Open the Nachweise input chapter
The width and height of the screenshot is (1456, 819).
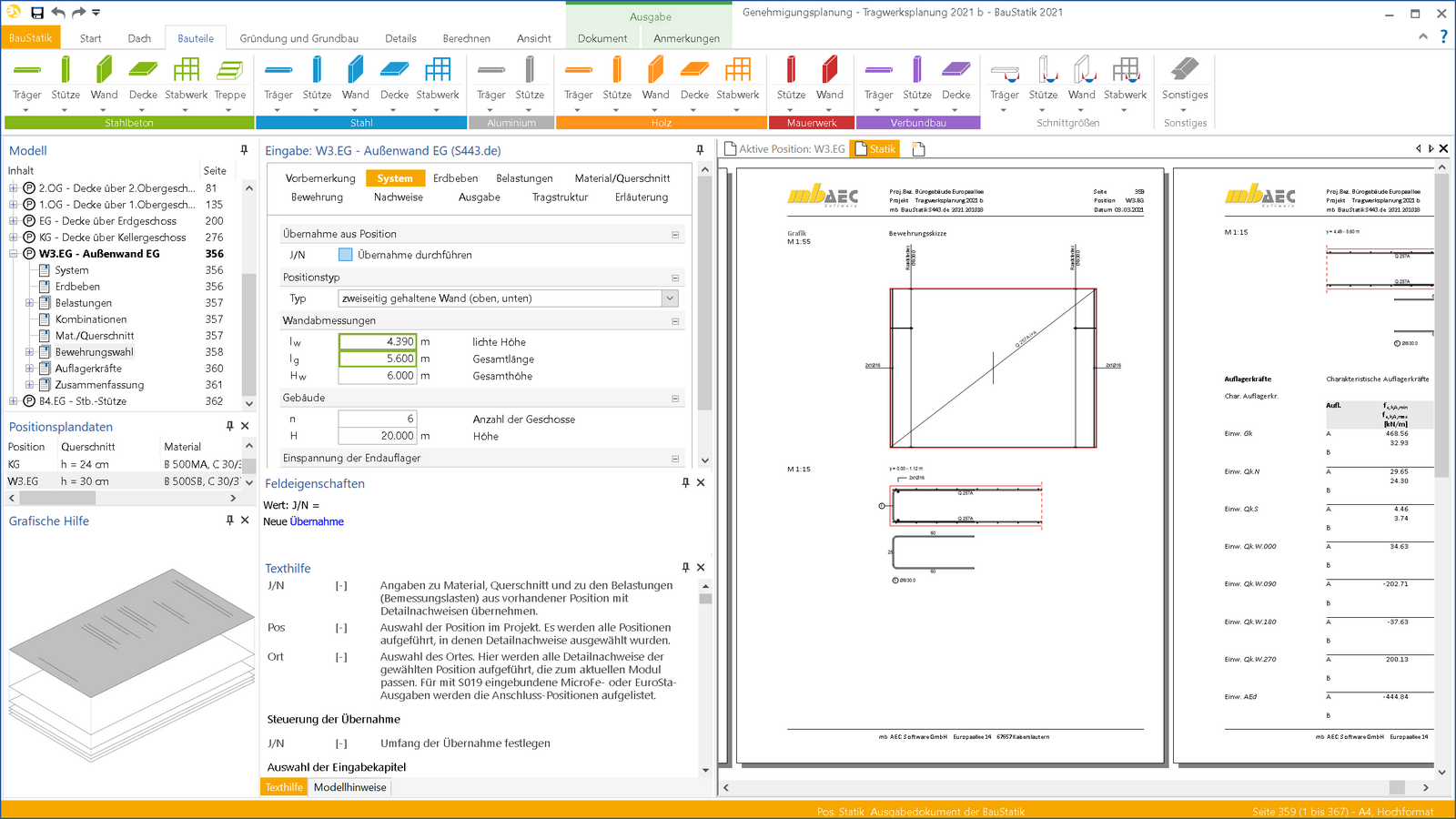point(398,197)
